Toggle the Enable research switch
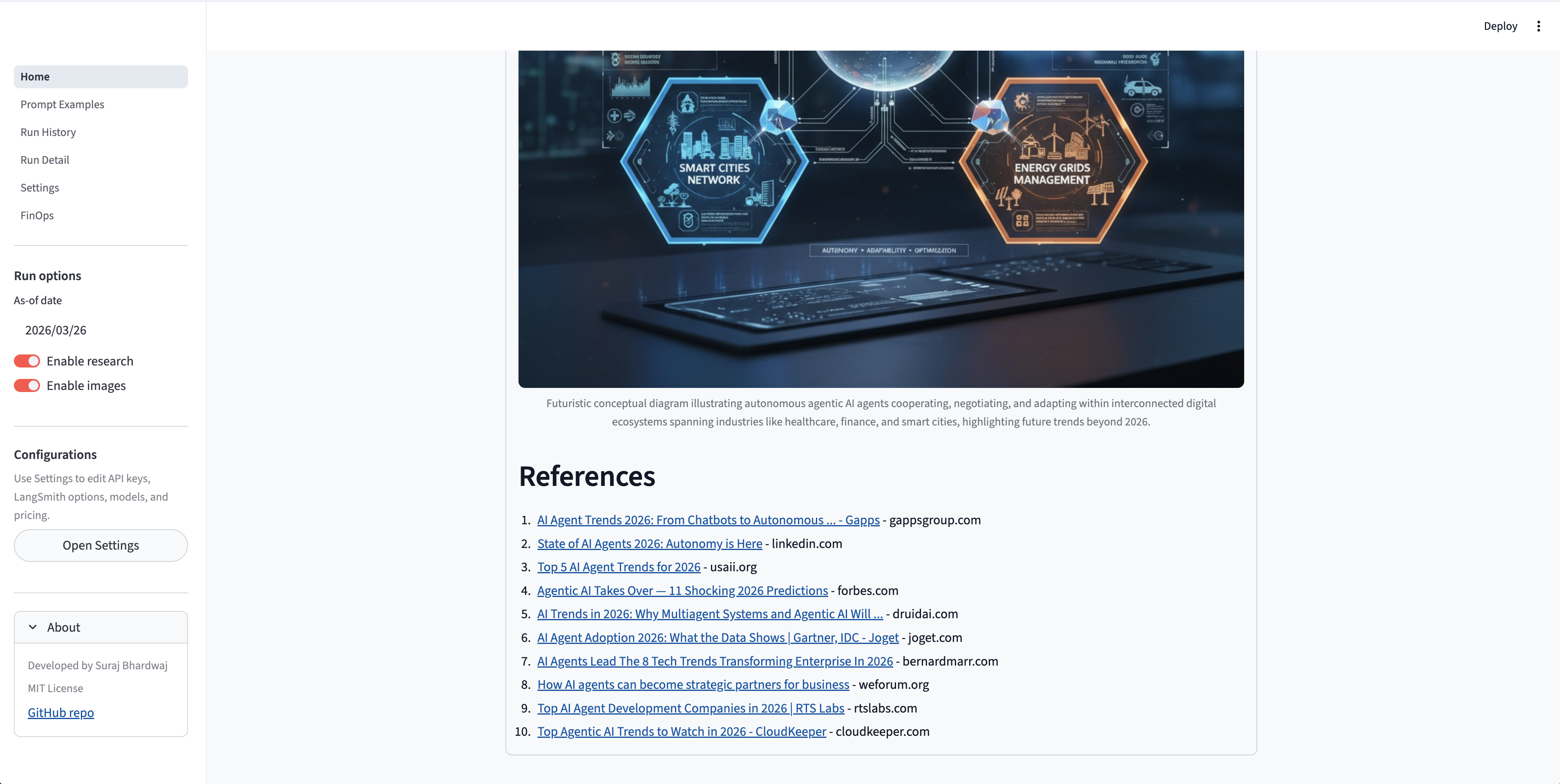 click(x=27, y=361)
